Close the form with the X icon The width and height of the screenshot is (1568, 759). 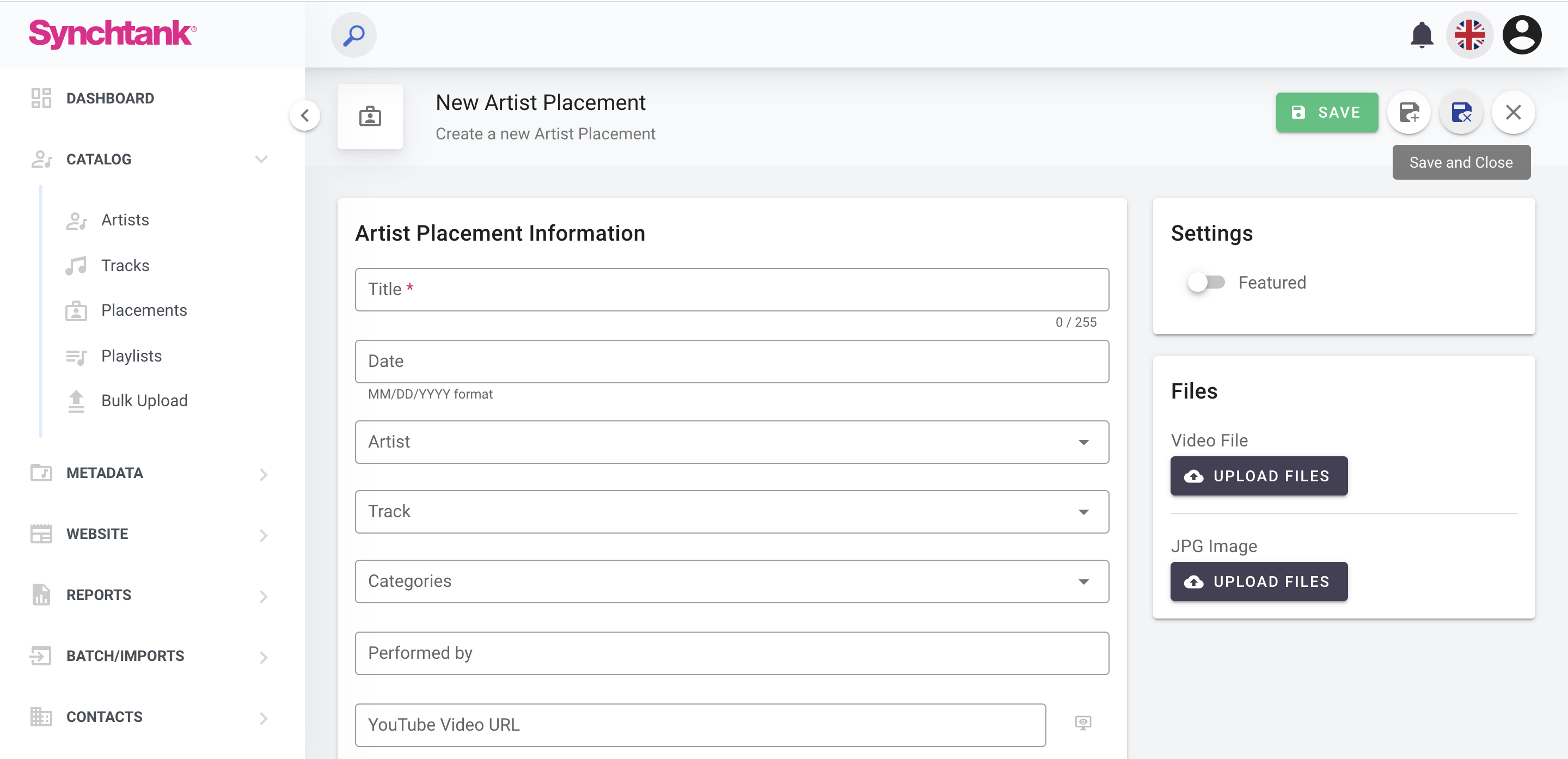[1512, 113]
